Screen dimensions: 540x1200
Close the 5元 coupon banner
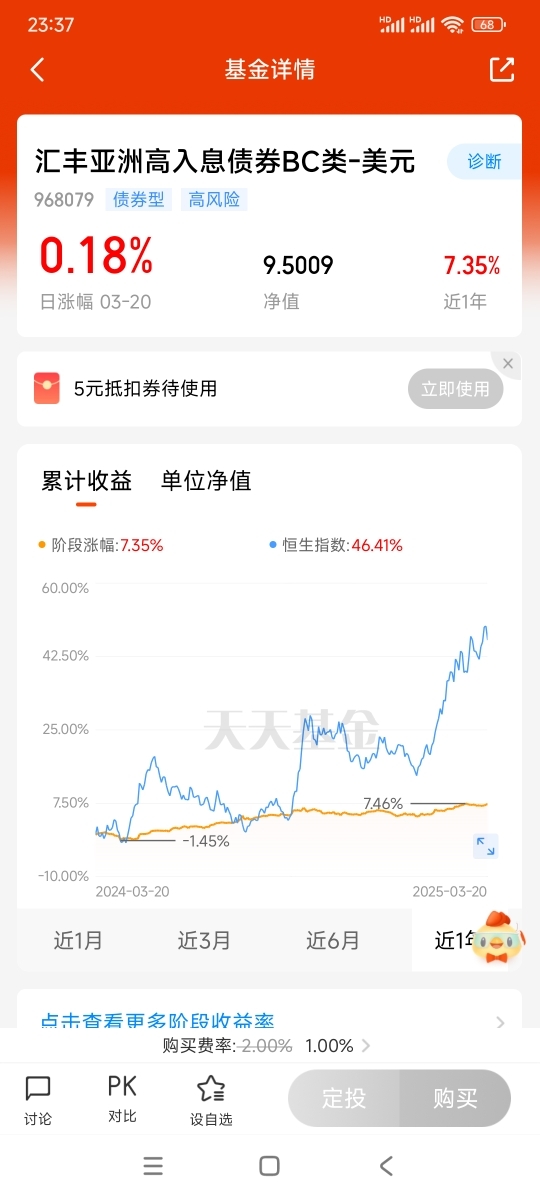(x=508, y=364)
